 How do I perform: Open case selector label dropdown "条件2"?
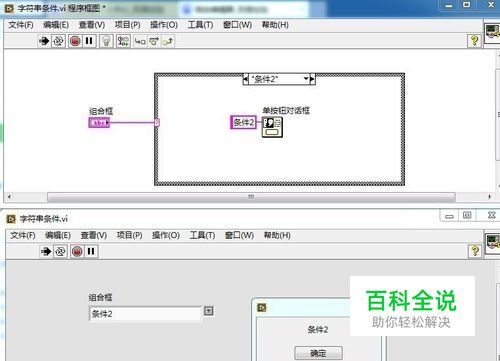[x=279, y=79]
